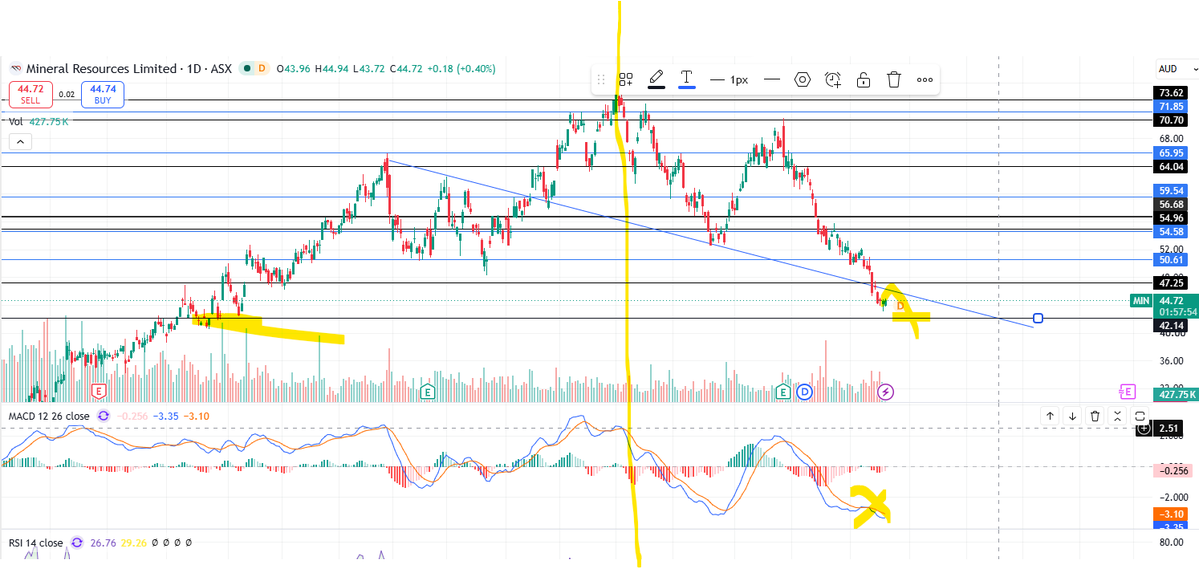Click the 42.14 price axis label
The image size is (1199, 569).
(1170, 326)
